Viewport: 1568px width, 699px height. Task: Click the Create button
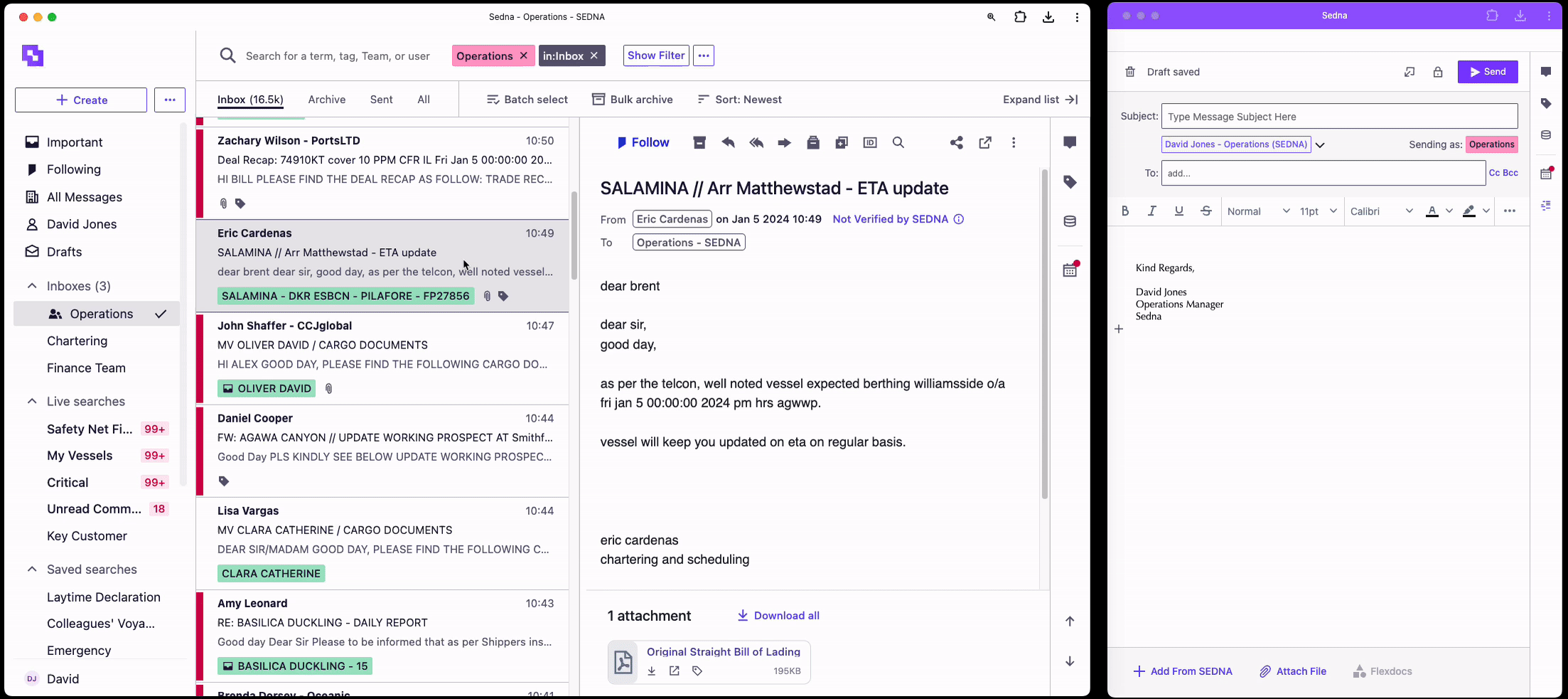coord(81,100)
